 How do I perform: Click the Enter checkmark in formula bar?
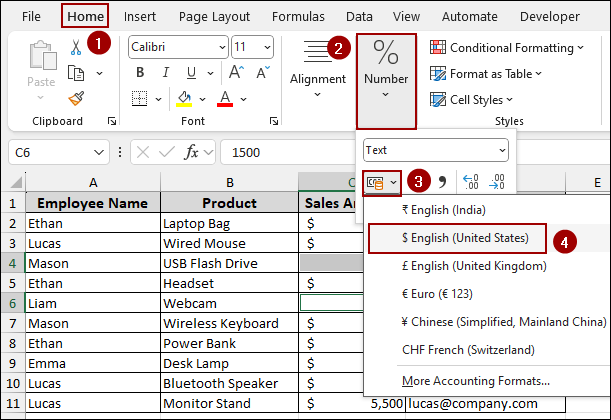(x=167, y=152)
